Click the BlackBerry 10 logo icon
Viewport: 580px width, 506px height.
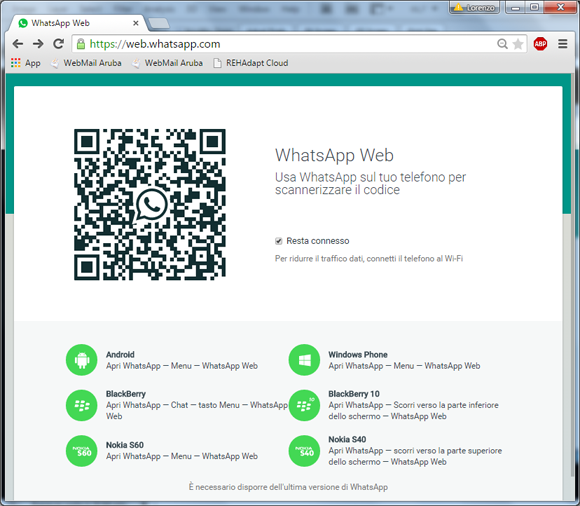304,405
